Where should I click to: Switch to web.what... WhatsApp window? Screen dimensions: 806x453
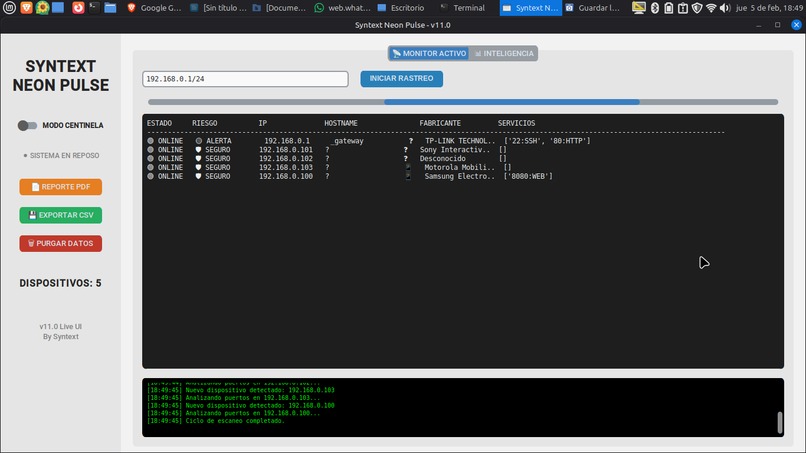pos(343,8)
